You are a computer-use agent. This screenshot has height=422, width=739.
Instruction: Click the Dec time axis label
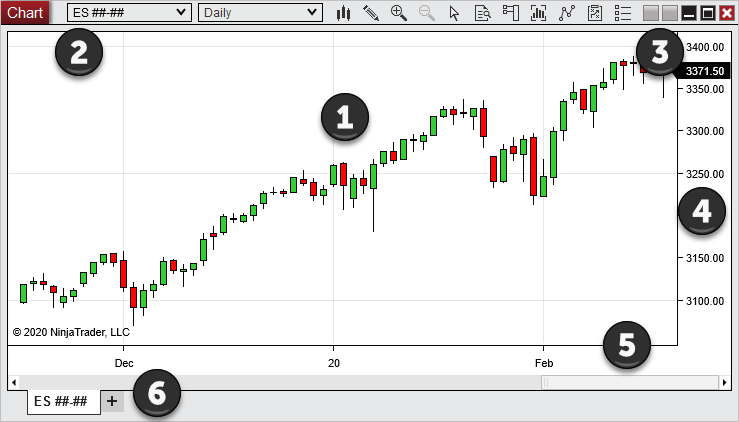coord(124,363)
